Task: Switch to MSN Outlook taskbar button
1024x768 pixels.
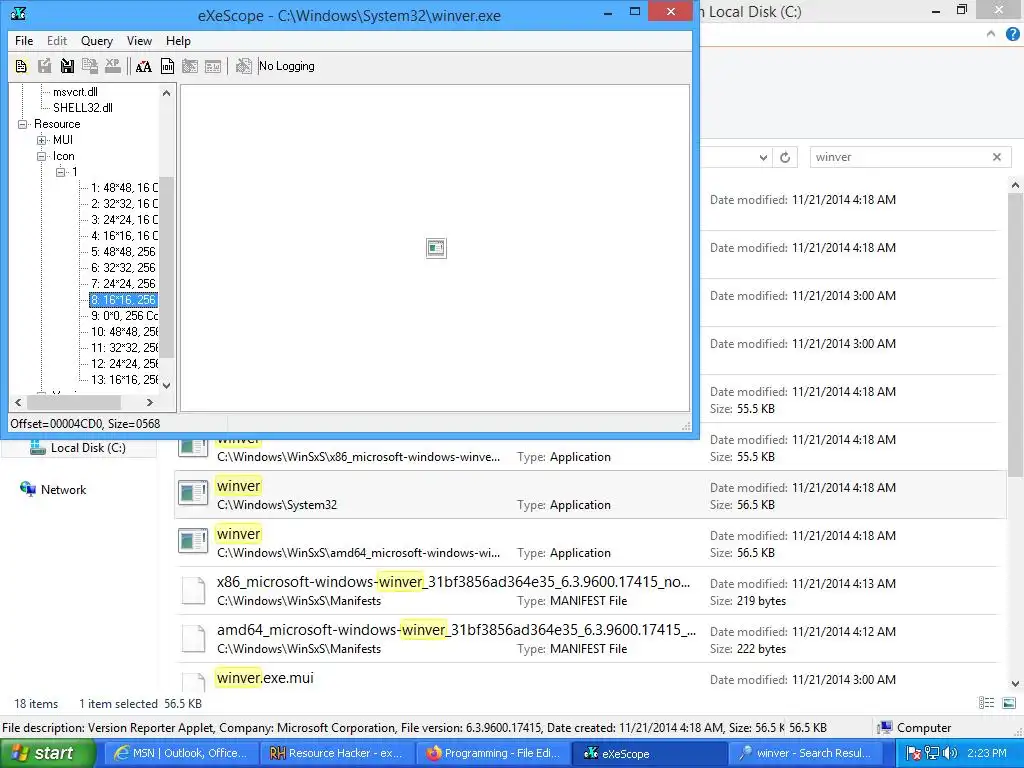Action: click(x=181, y=753)
